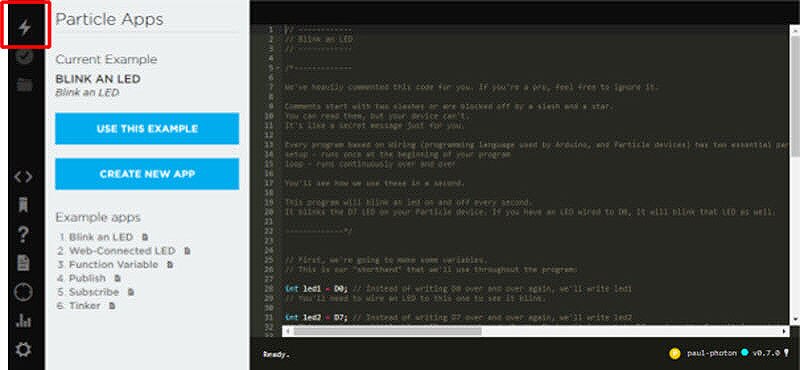Click the editor's horizontal scrollbar thumb
The width and height of the screenshot is (800, 370).
click(387, 332)
